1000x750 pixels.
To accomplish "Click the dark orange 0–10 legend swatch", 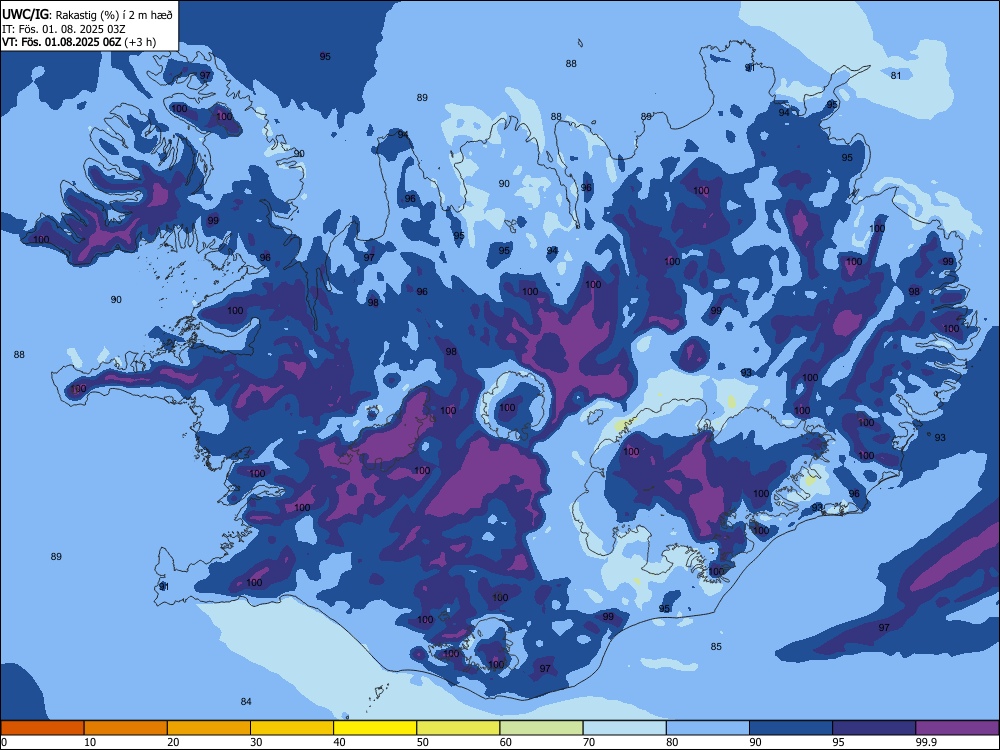I will click(42, 728).
